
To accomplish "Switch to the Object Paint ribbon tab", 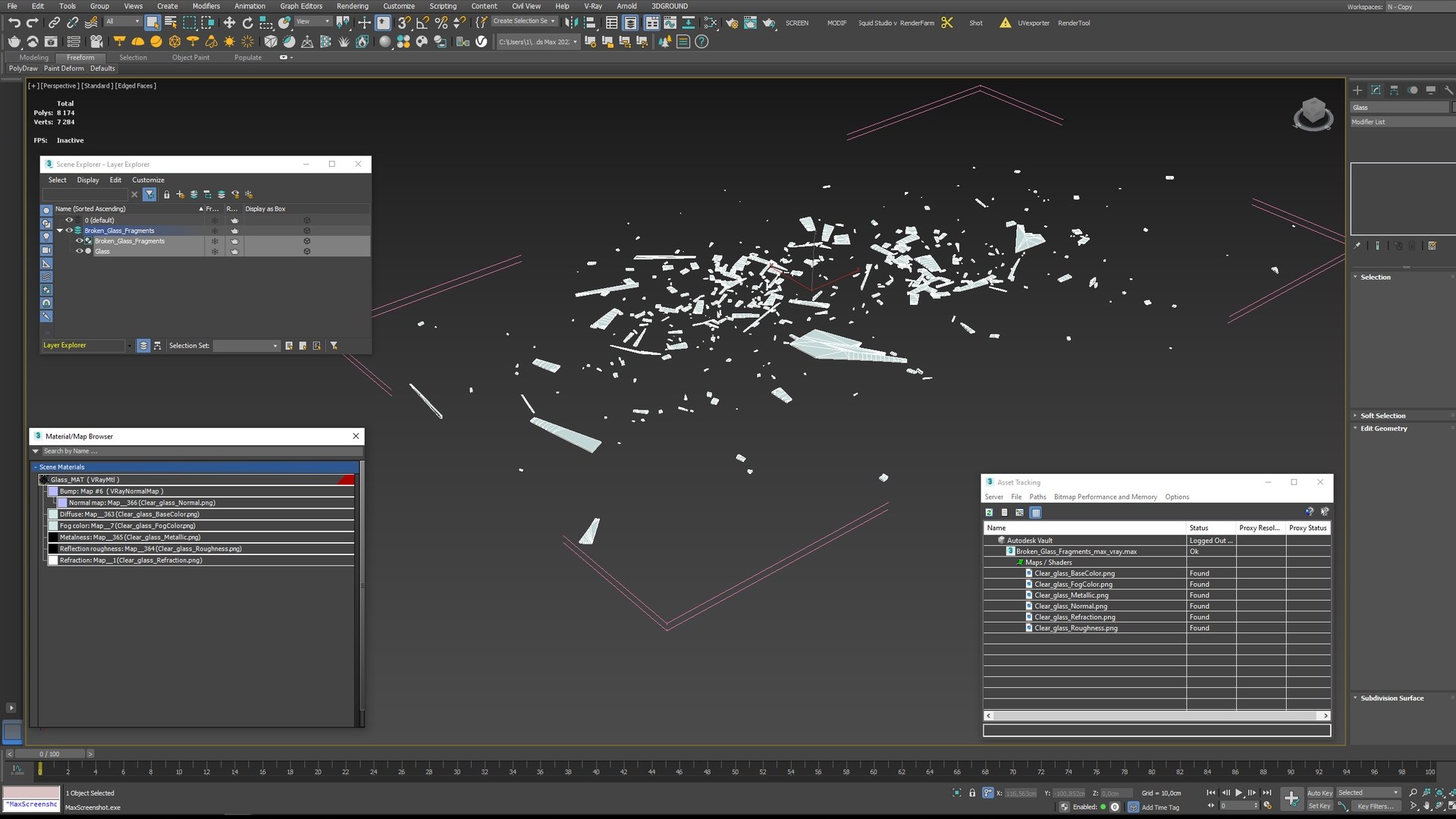I will pyautogui.click(x=190, y=58).
